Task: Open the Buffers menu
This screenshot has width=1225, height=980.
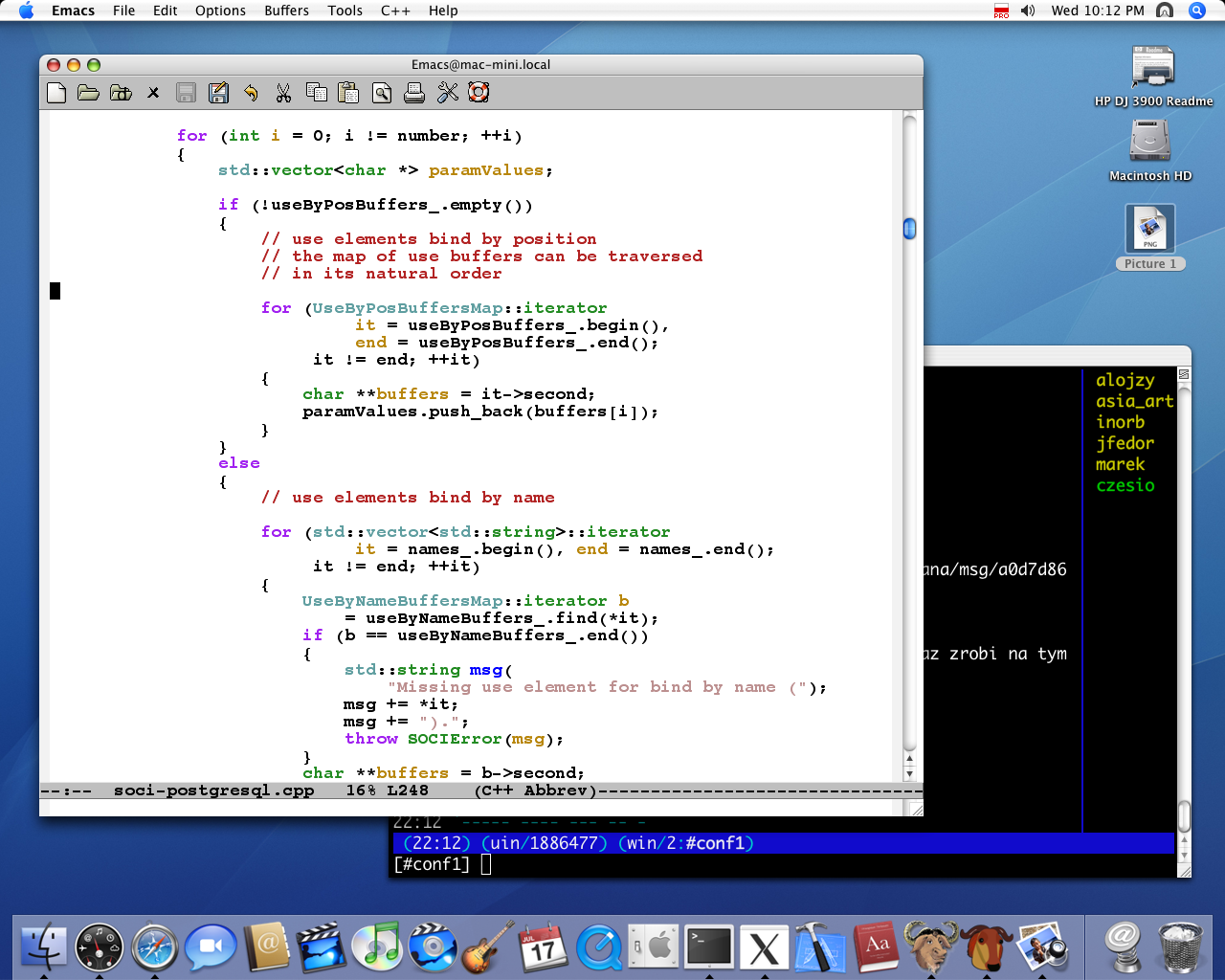Action: tap(286, 11)
